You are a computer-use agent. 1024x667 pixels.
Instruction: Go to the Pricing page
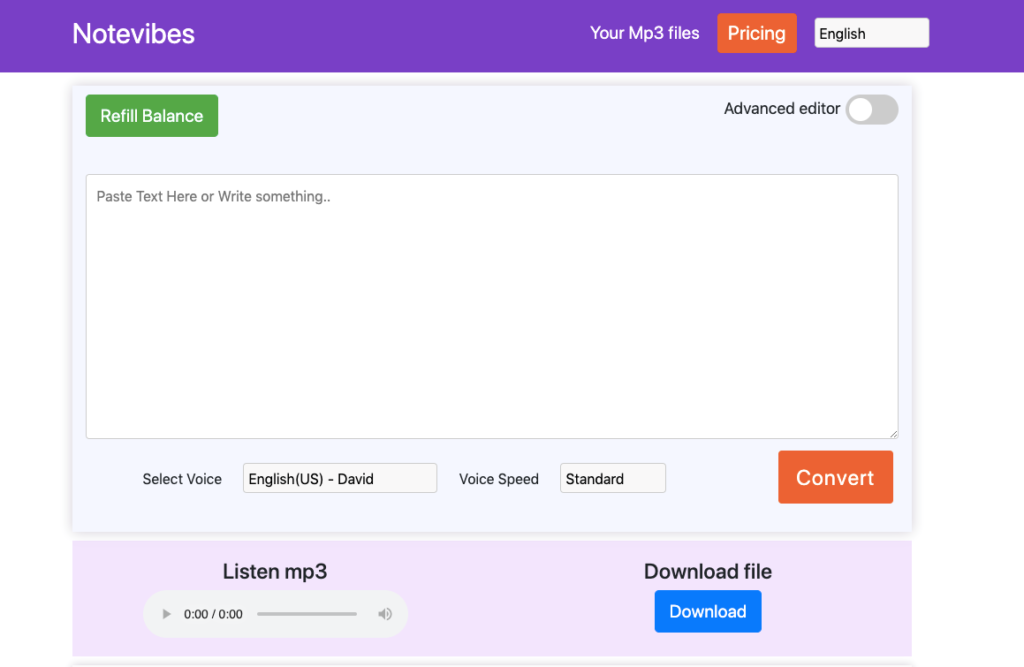point(756,33)
